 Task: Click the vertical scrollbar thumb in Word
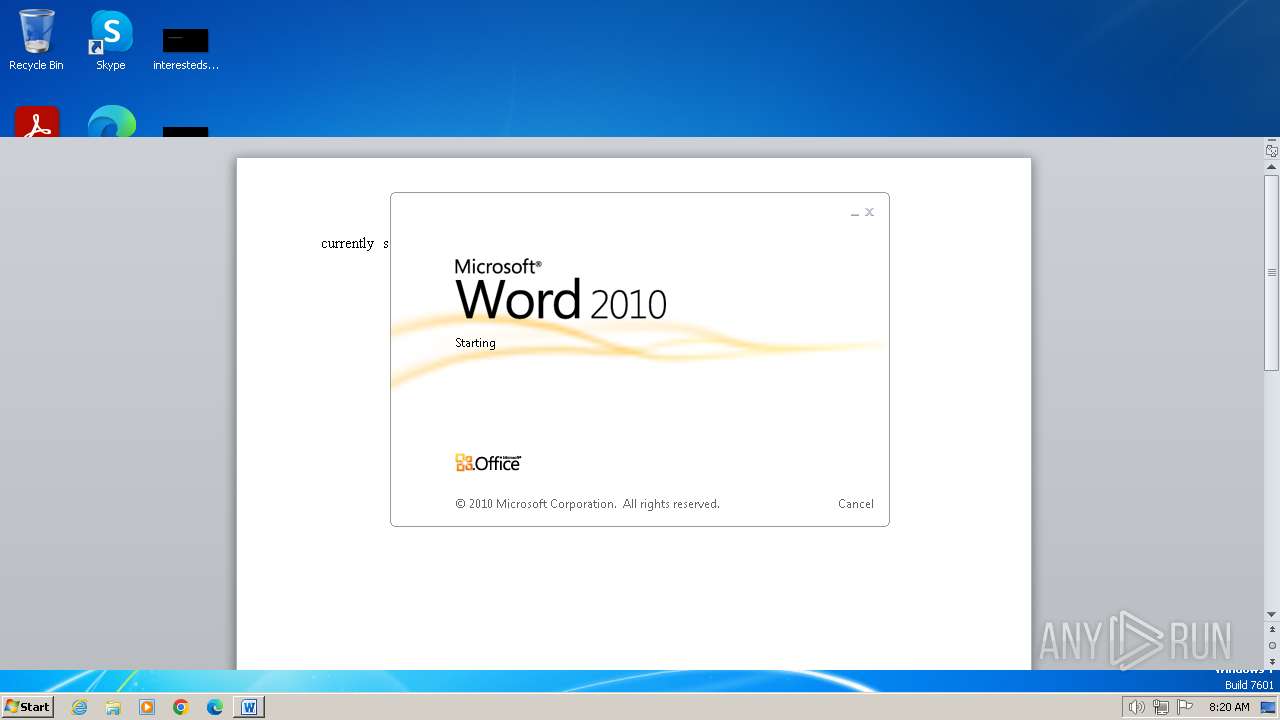click(x=1272, y=272)
